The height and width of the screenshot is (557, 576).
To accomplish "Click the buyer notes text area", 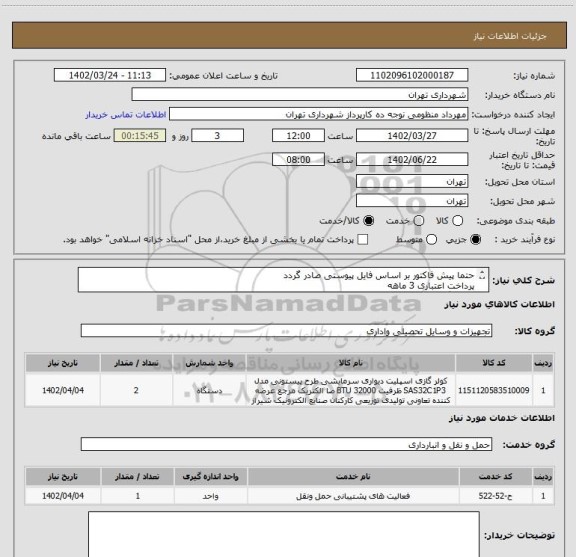I will (x=284, y=534).
